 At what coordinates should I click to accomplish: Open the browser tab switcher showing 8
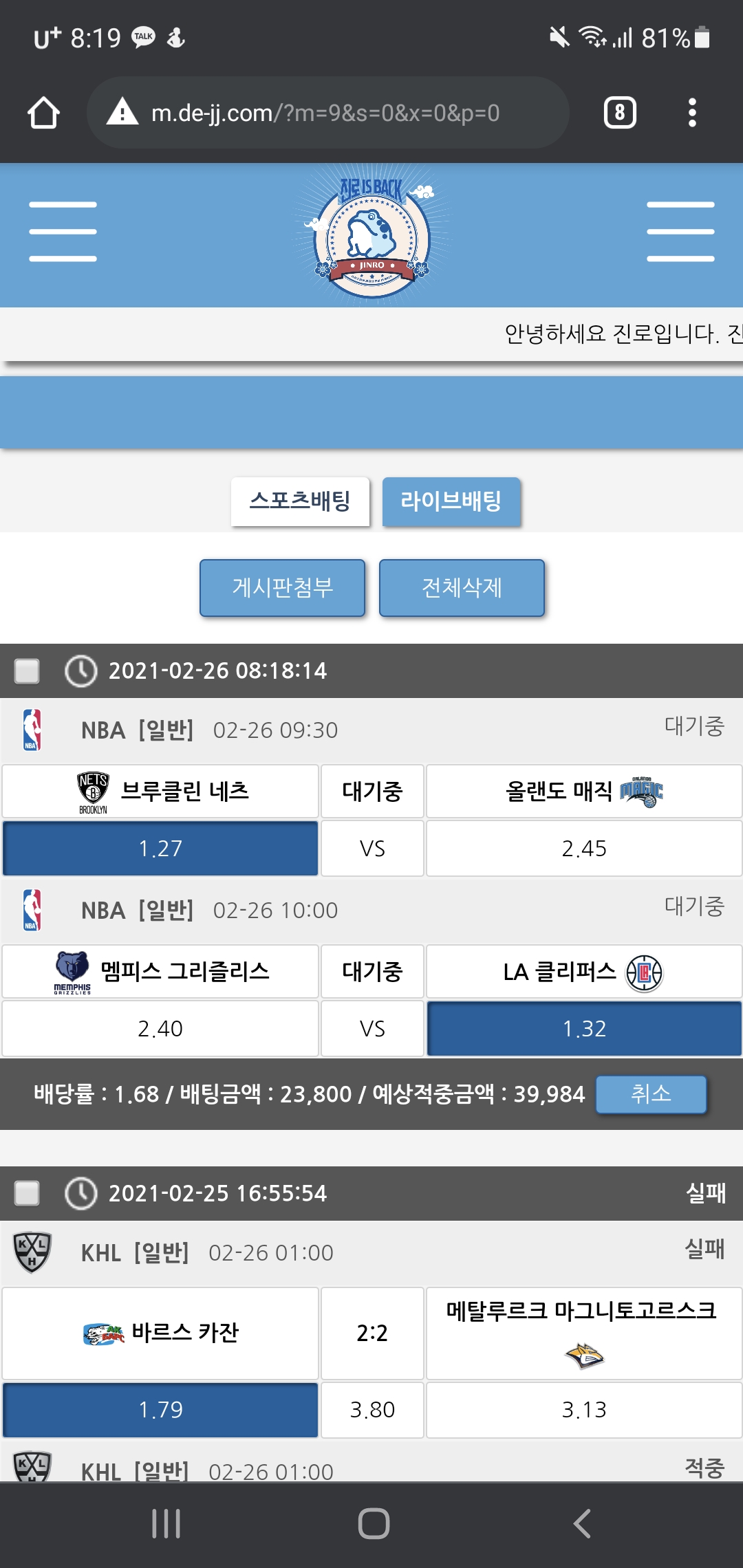pyautogui.click(x=620, y=113)
